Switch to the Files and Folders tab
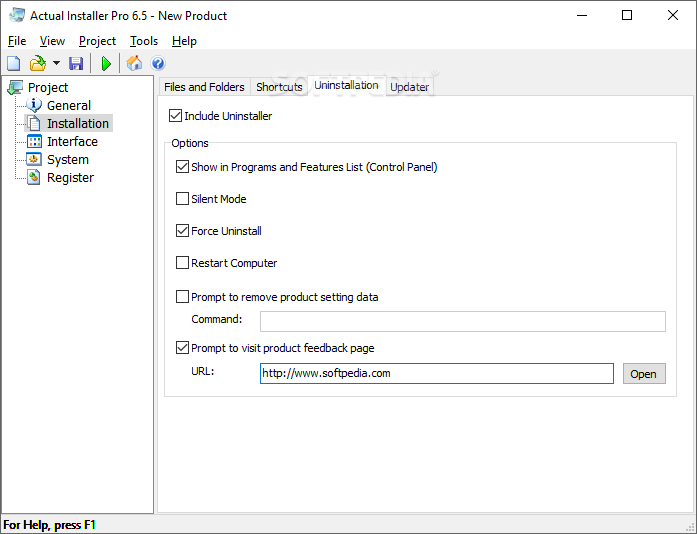This screenshot has height=534, width=697. pyautogui.click(x=204, y=87)
